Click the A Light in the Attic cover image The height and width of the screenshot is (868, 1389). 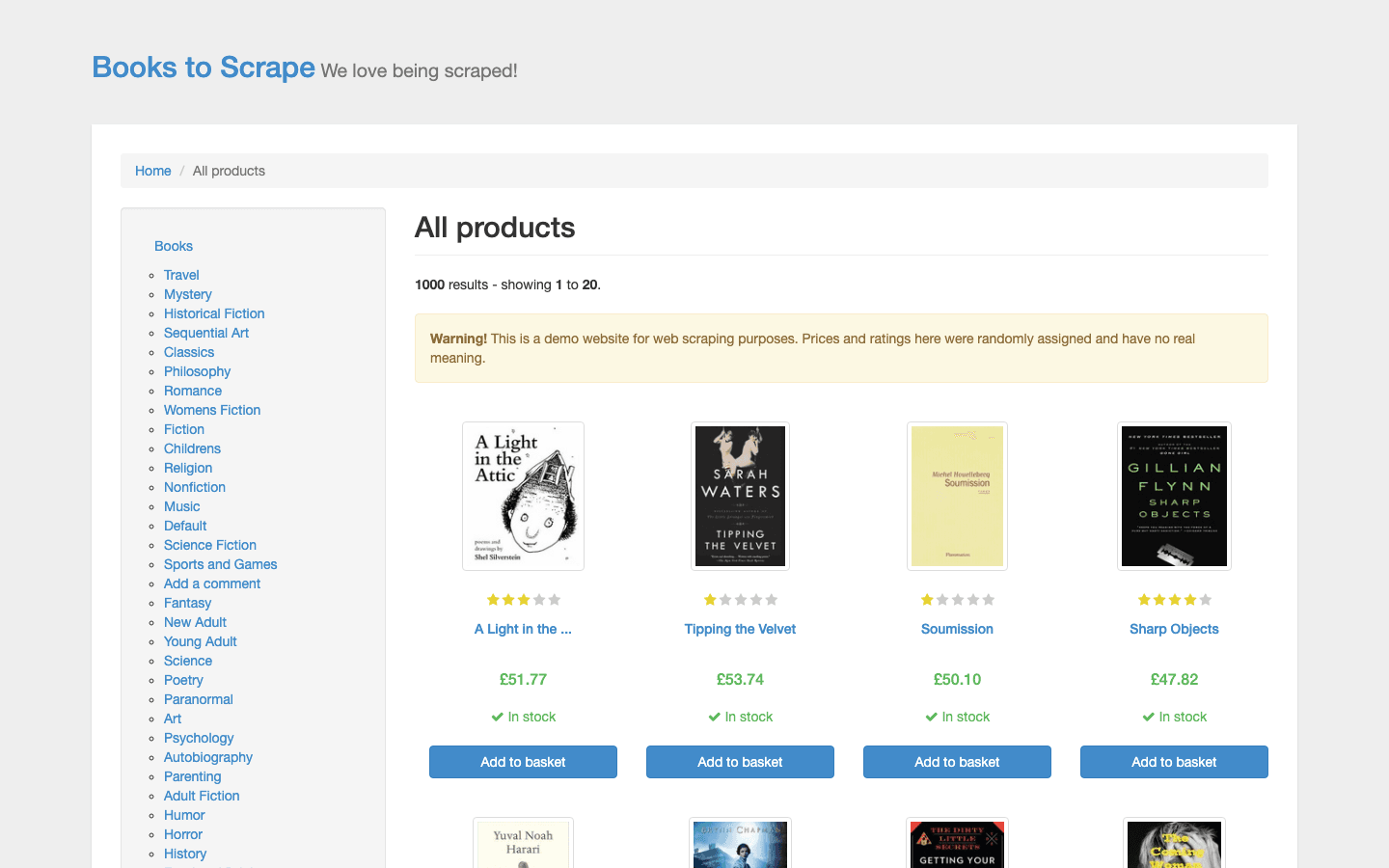[523, 496]
